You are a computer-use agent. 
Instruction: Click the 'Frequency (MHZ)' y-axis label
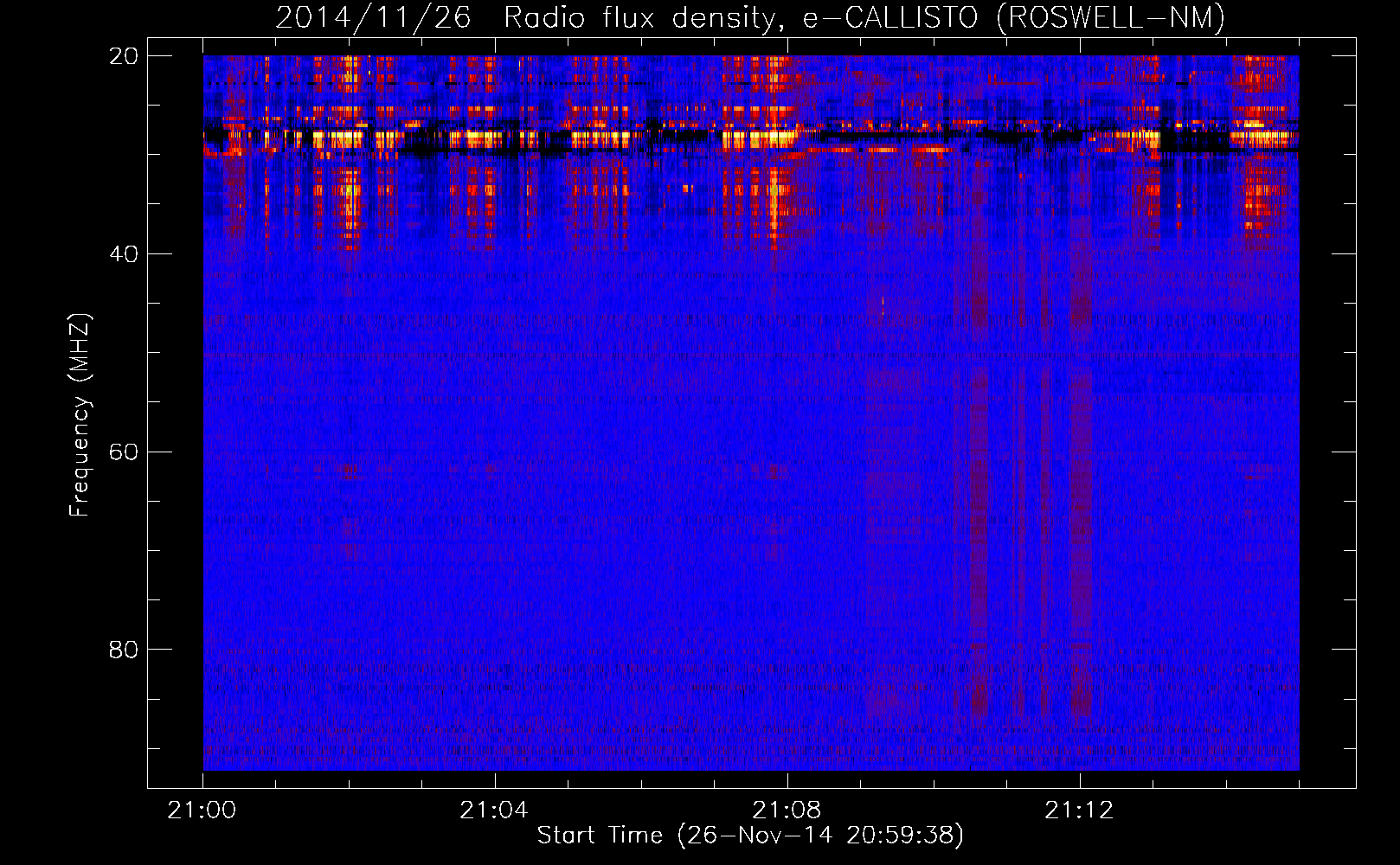pos(80,415)
